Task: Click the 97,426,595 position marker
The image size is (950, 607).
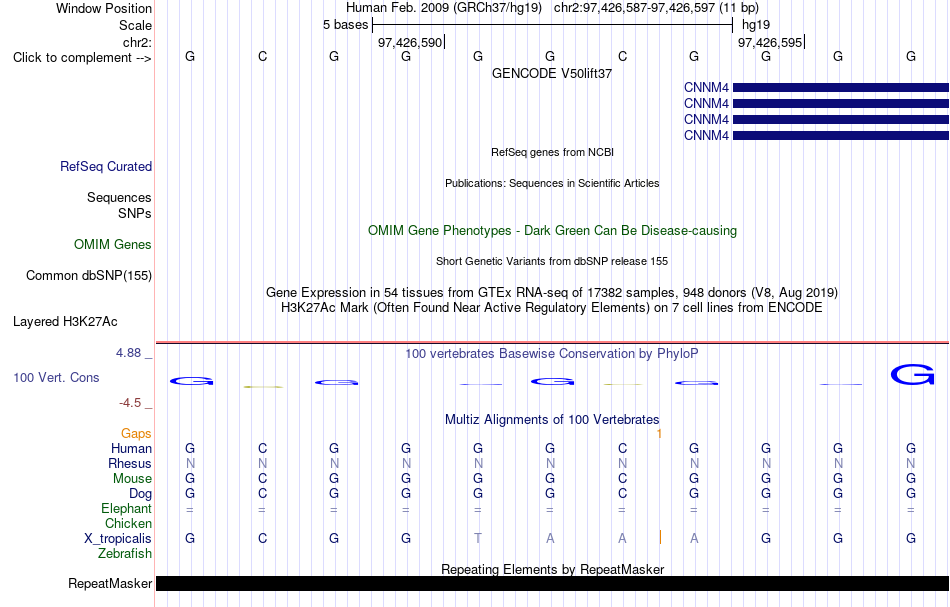Action: (x=771, y=42)
